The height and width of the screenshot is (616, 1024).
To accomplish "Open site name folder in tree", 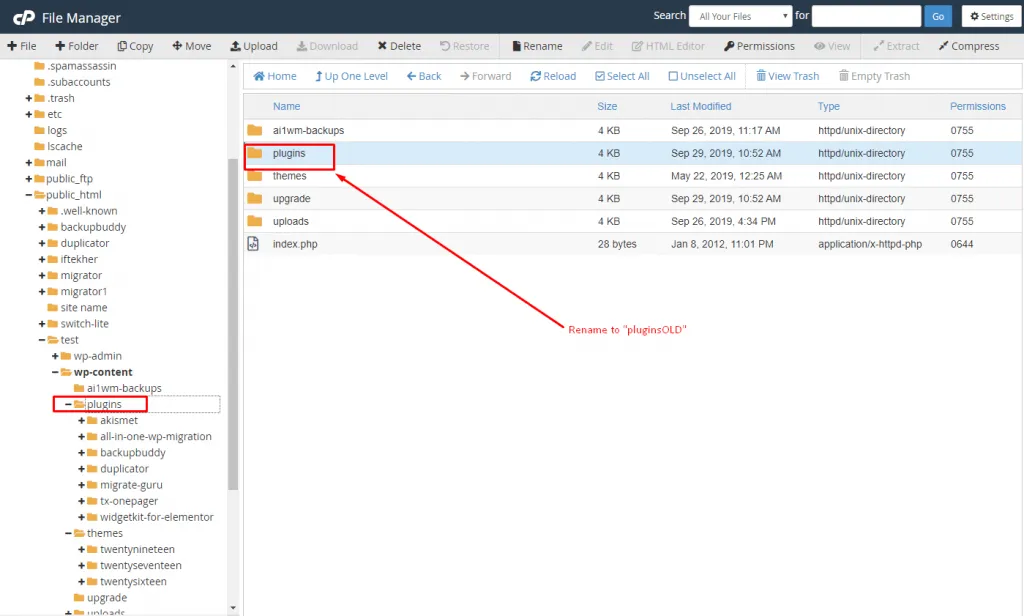I will [x=84, y=308].
